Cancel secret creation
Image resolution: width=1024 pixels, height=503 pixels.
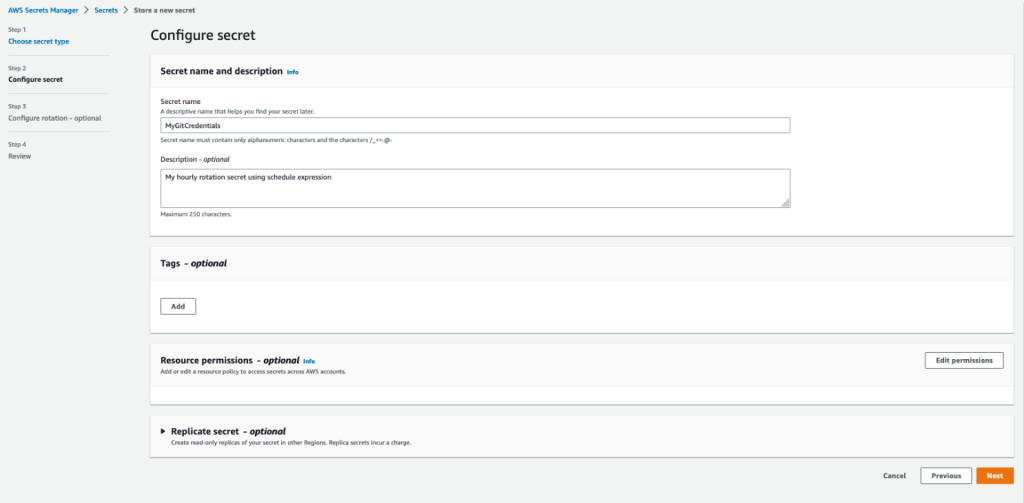coord(894,476)
